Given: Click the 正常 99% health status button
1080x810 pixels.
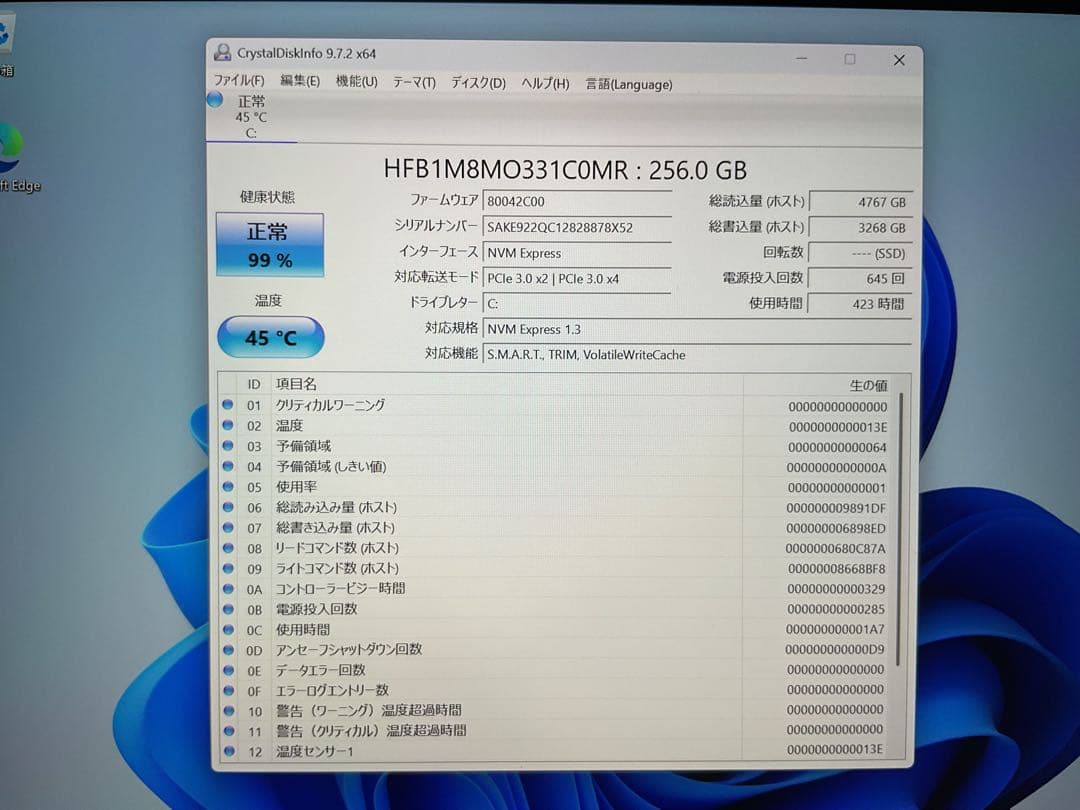Looking at the screenshot, I should pos(270,242).
